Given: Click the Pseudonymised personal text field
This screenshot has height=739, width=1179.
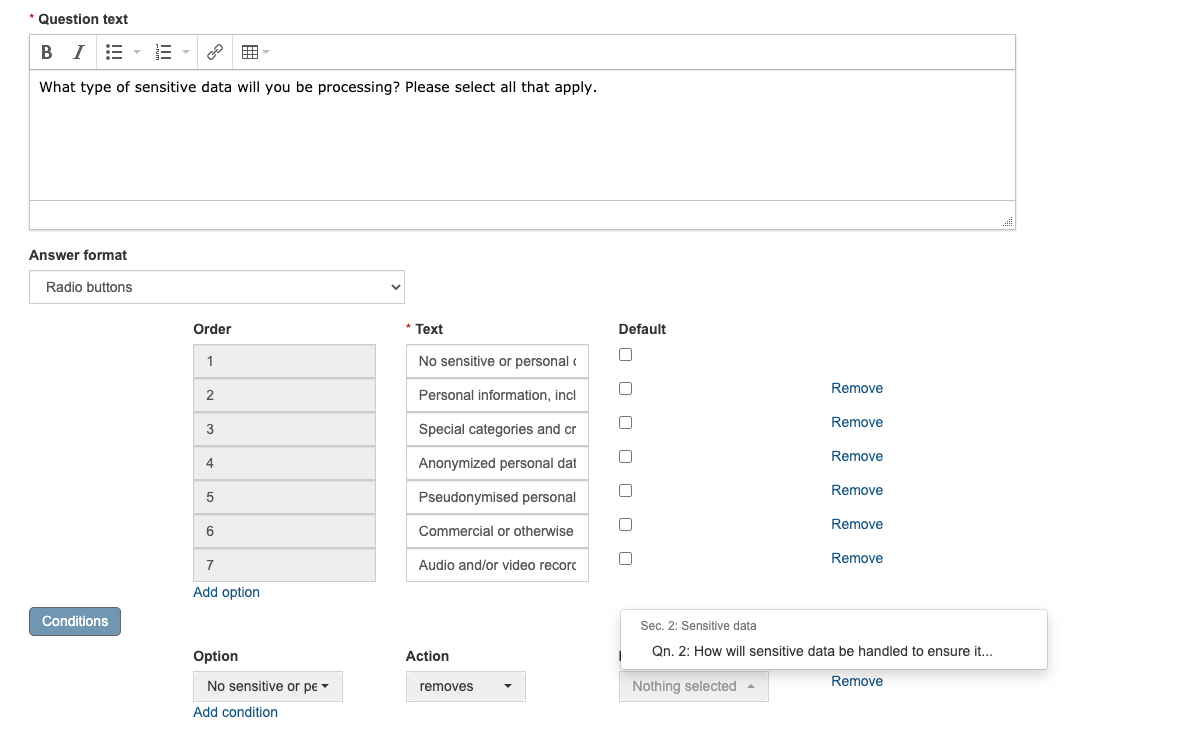Looking at the screenshot, I should tap(497, 497).
